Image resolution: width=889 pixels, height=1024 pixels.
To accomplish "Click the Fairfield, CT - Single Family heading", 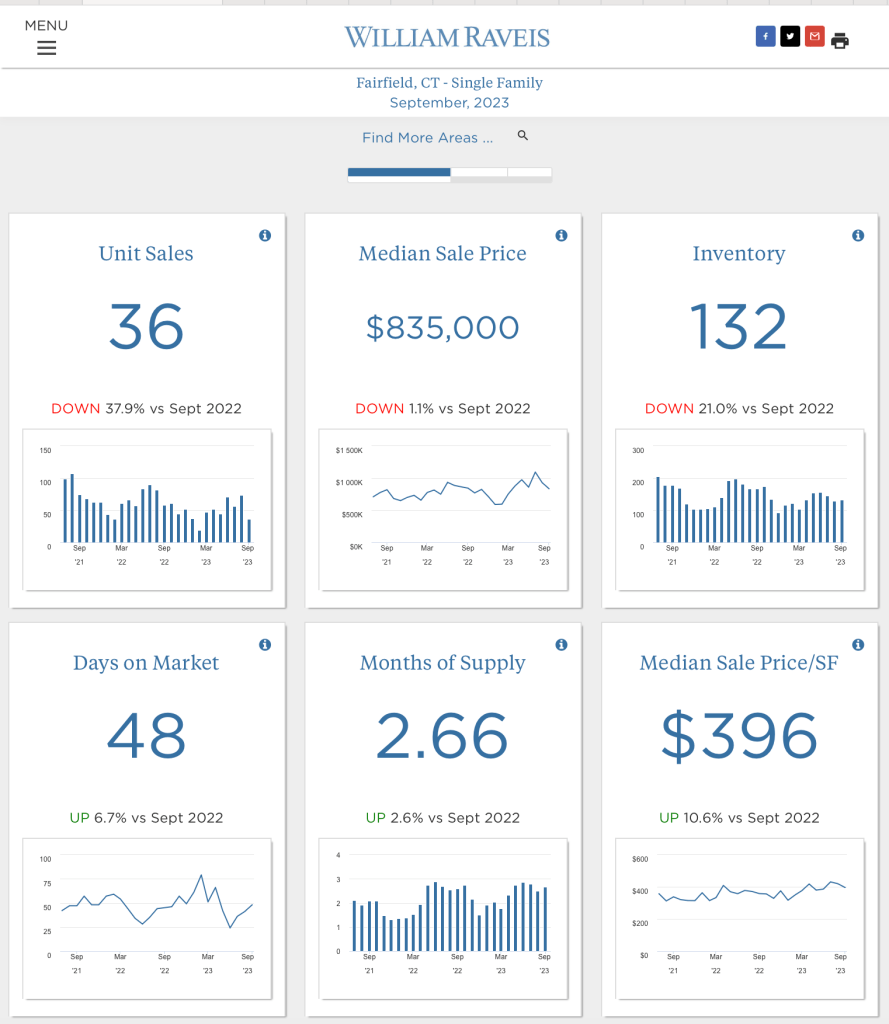I will pos(449,83).
